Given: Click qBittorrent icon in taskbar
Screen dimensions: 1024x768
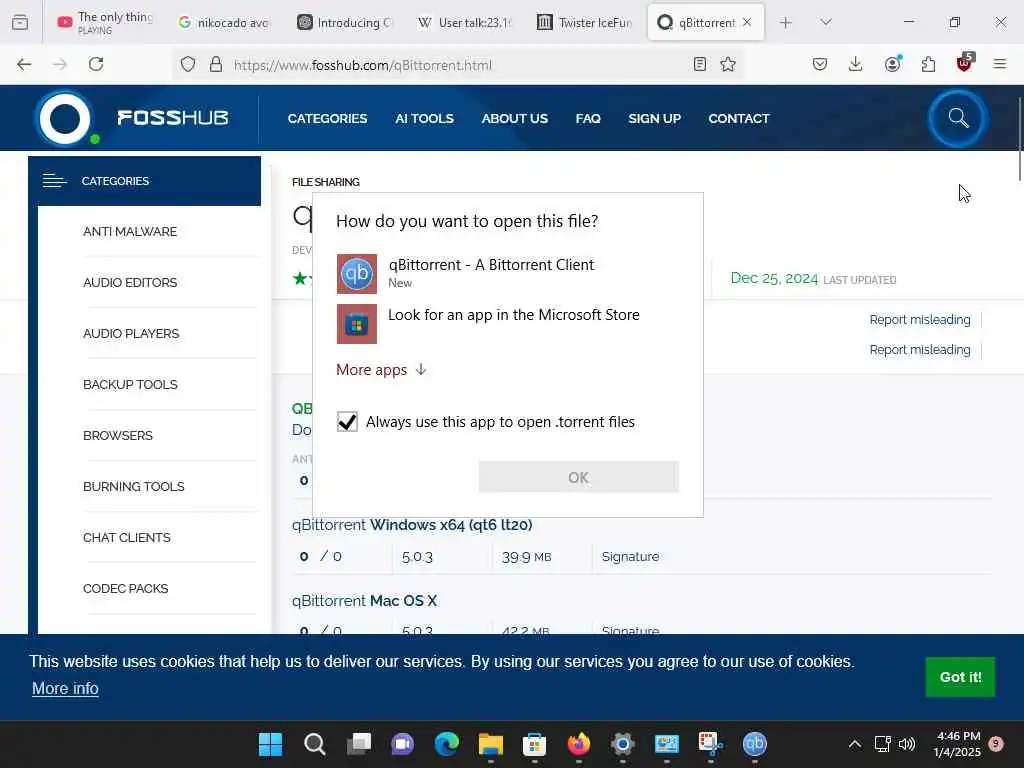Looking at the screenshot, I should coord(754,744).
